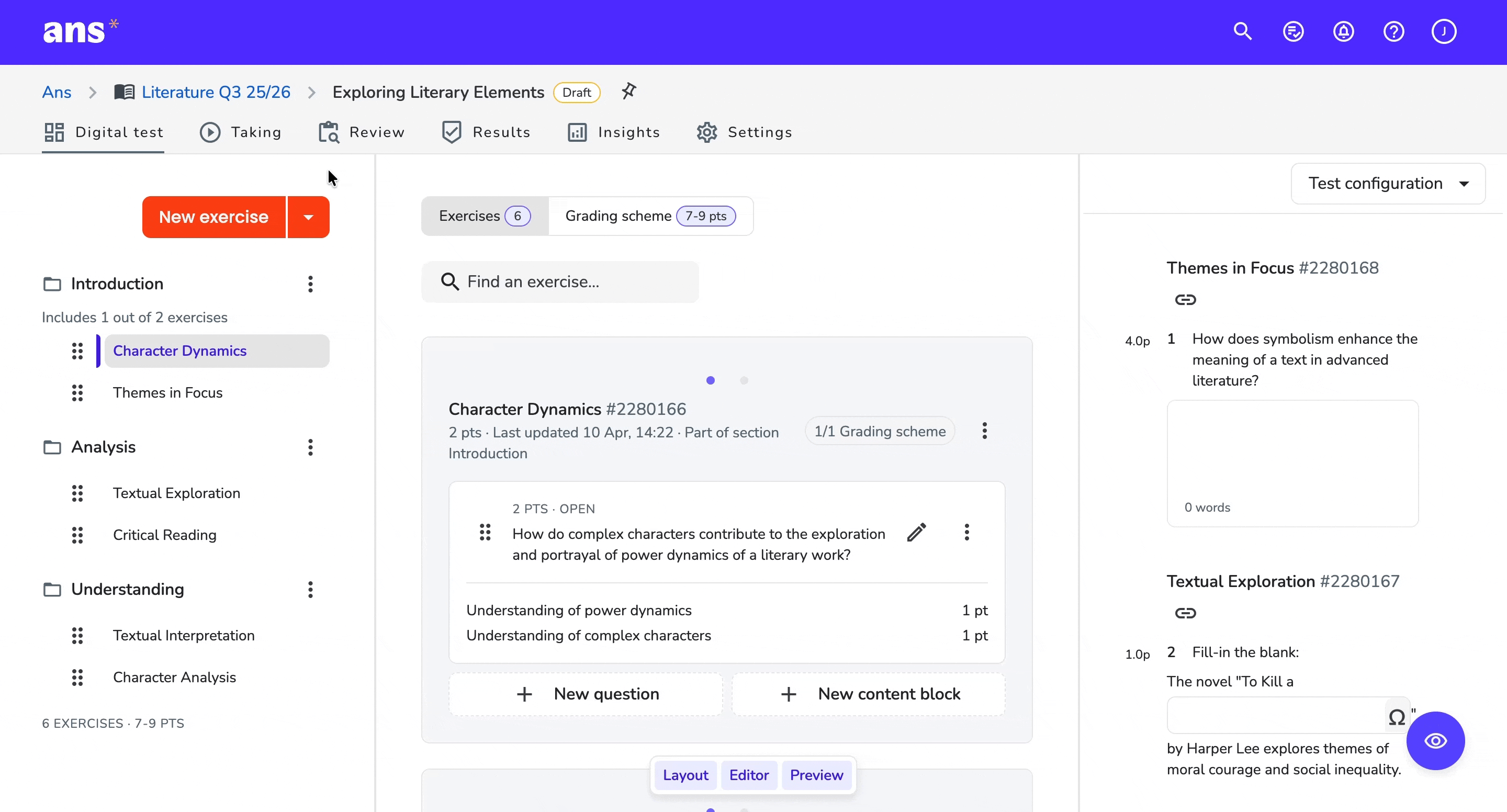1507x812 pixels.
Task: Select Character Dynamics in sidebar
Action: [x=217, y=351]
